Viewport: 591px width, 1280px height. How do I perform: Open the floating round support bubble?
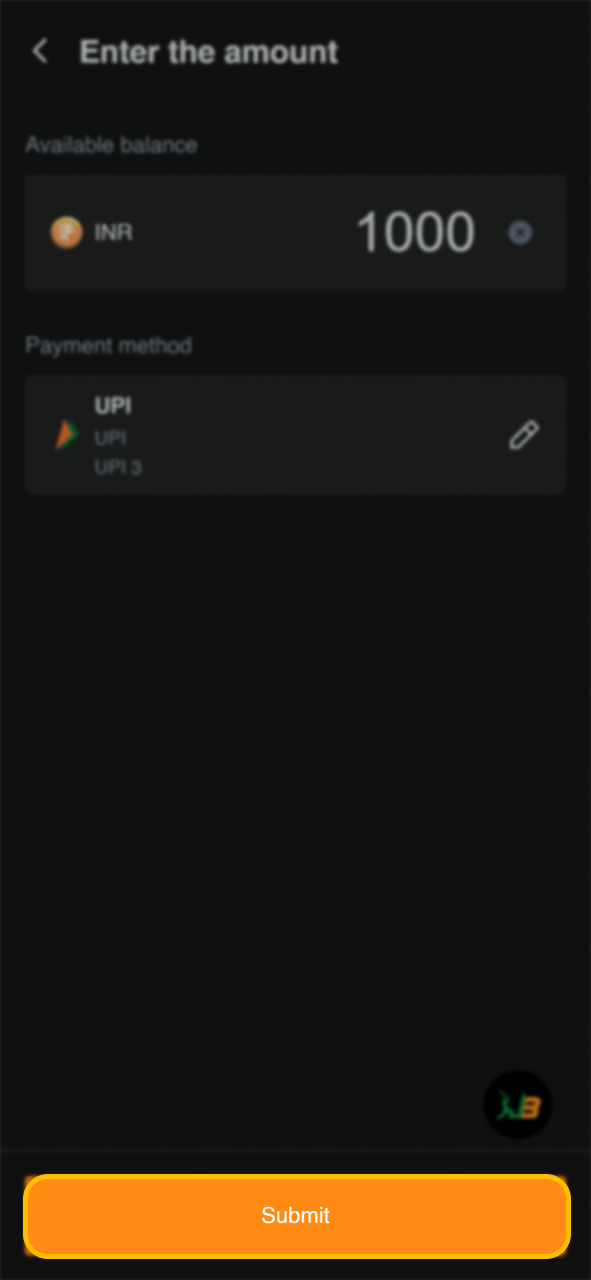click(x=518, y=1105)
